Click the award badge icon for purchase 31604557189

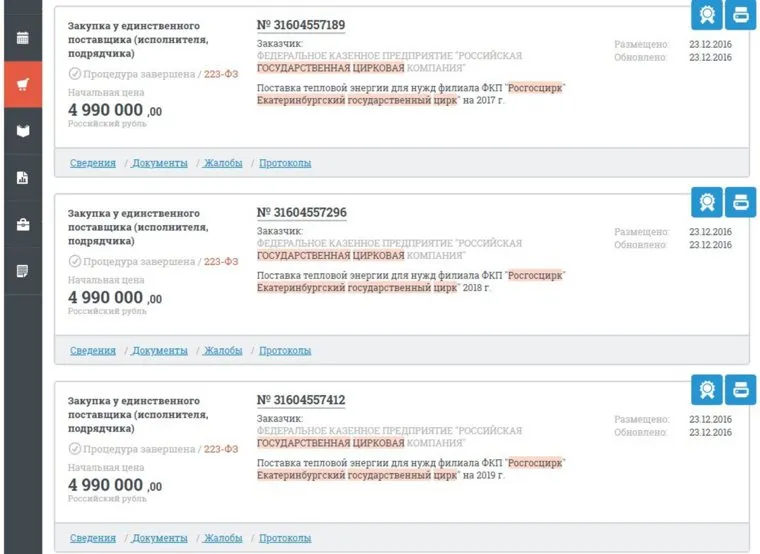click(706, 15)
